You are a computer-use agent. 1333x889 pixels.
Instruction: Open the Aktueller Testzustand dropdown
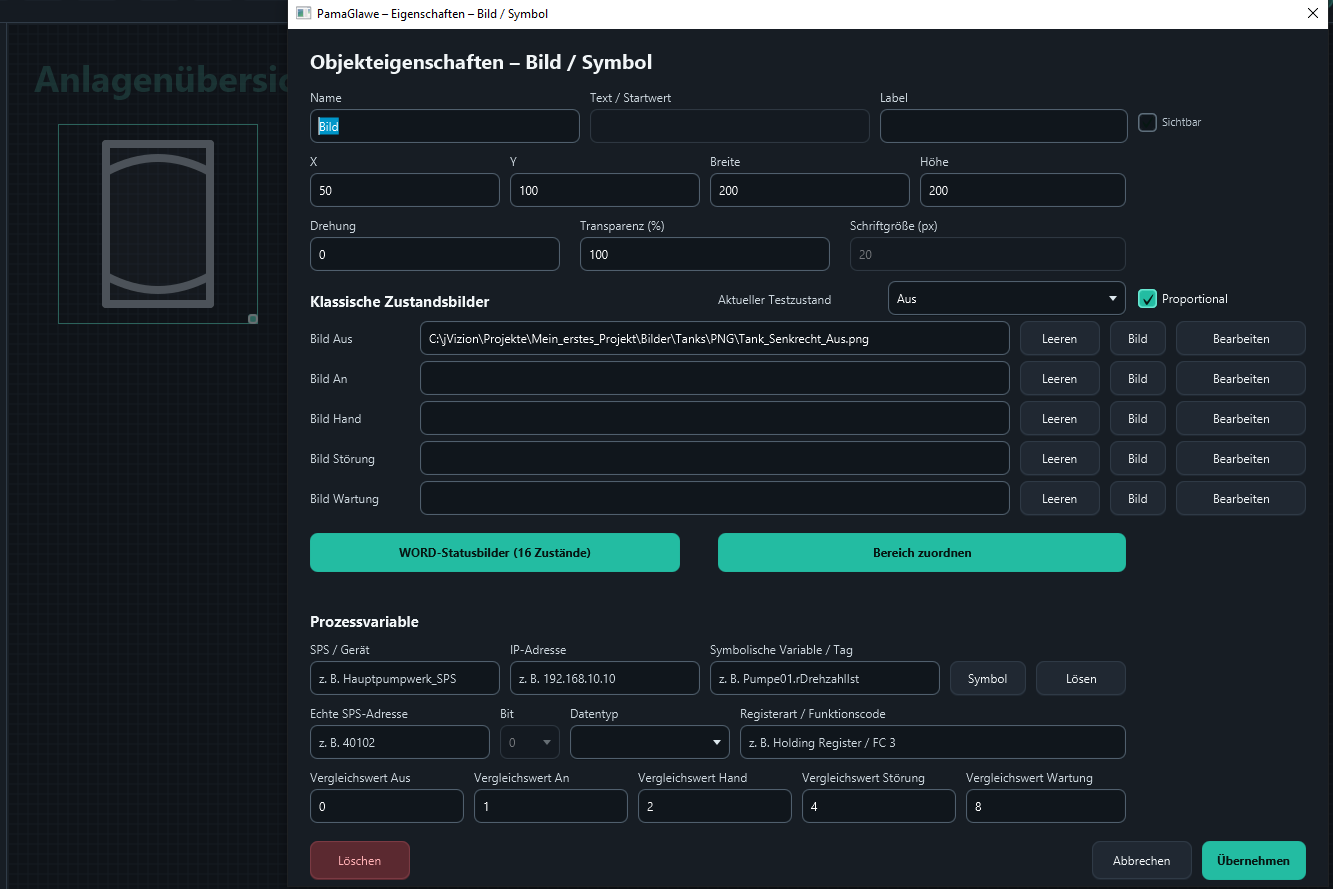[x=1006, y=298]
